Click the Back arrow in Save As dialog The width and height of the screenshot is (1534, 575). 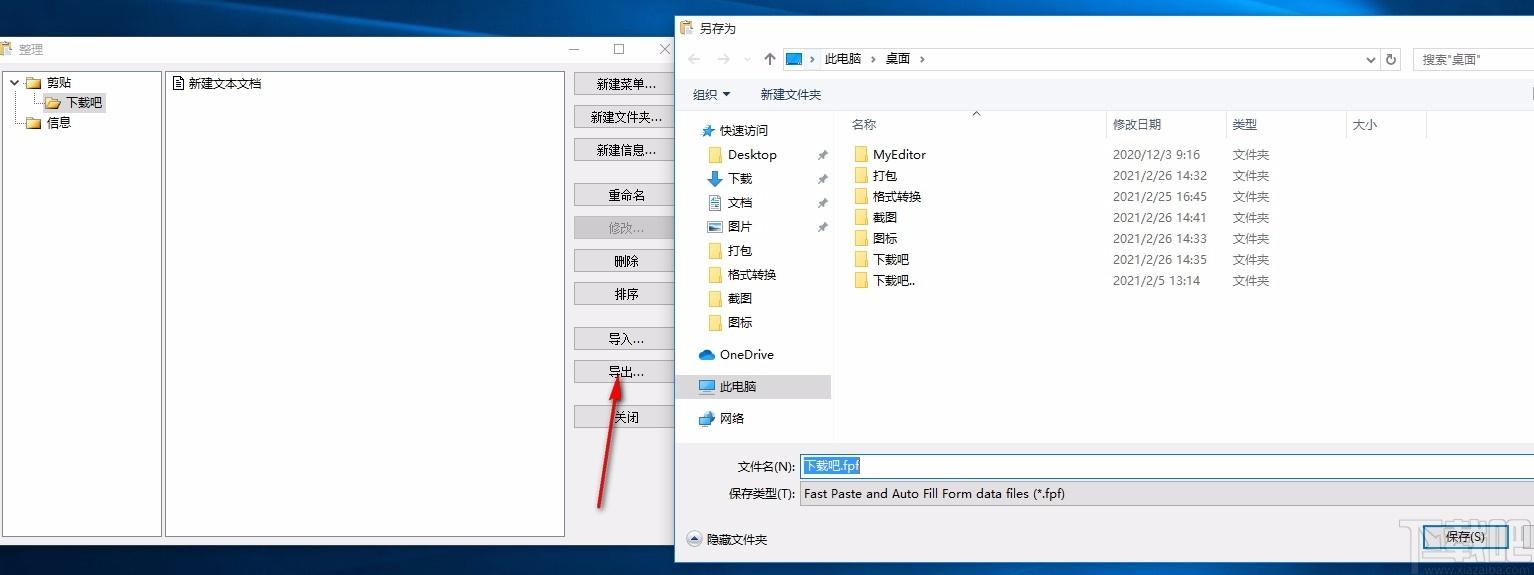pyautogui.click(x=694, y=59)
